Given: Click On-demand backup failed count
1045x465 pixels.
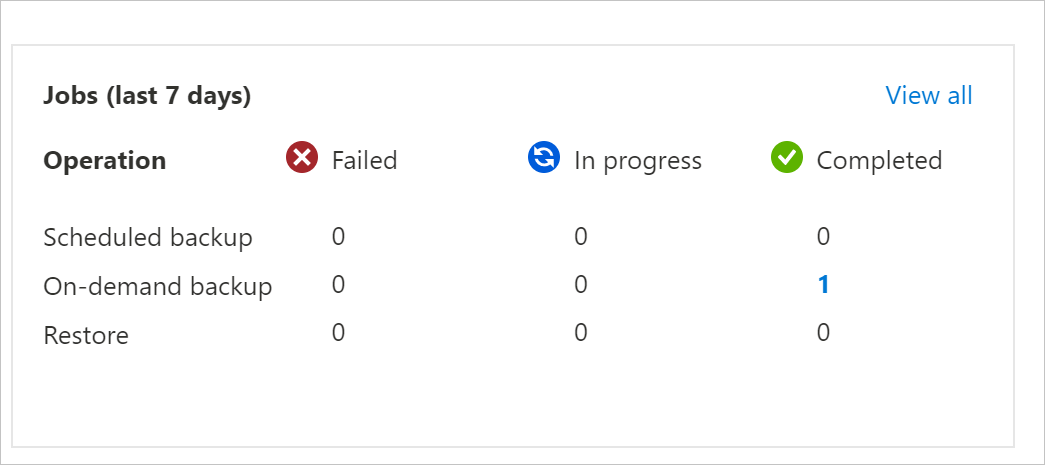Looking at the screenshot, I should [338, 285].
